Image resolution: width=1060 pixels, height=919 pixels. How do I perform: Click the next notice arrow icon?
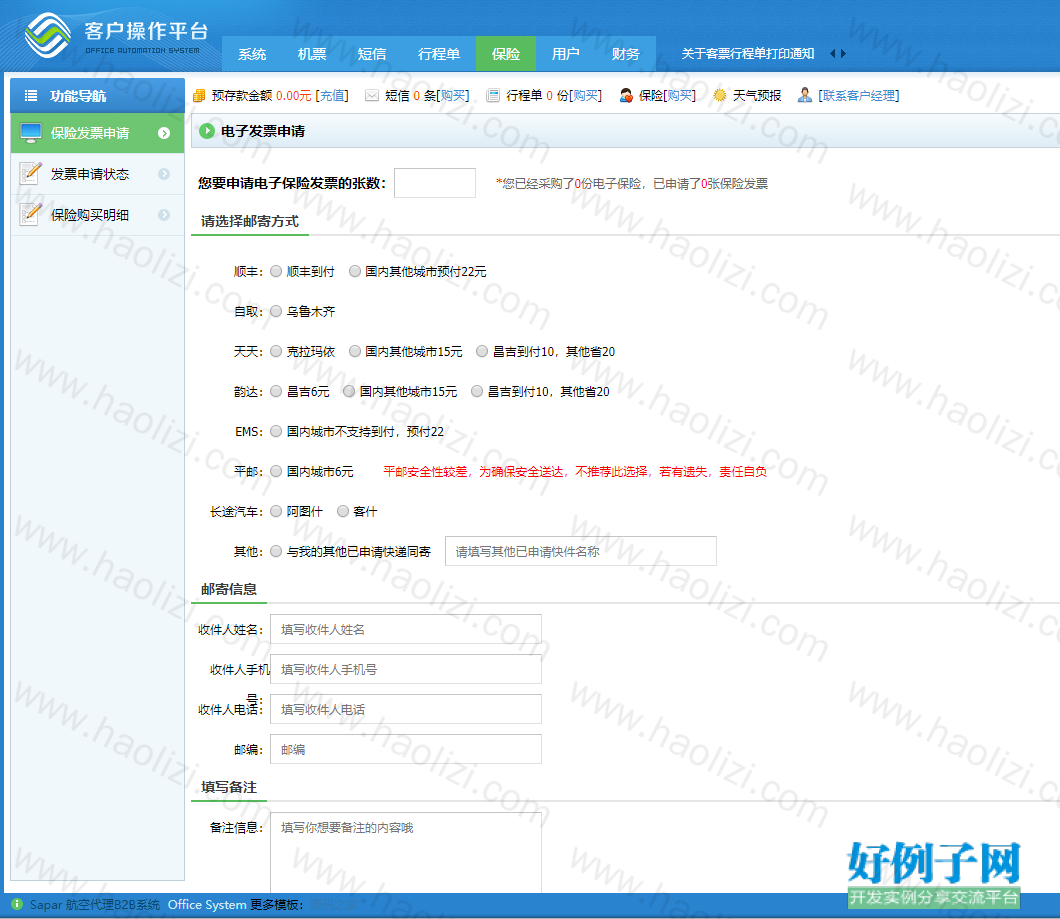(843, 53)
